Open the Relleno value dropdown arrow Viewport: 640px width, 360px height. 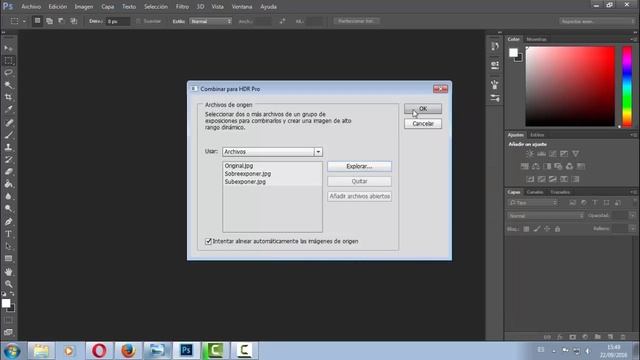(x=632, y=229)
